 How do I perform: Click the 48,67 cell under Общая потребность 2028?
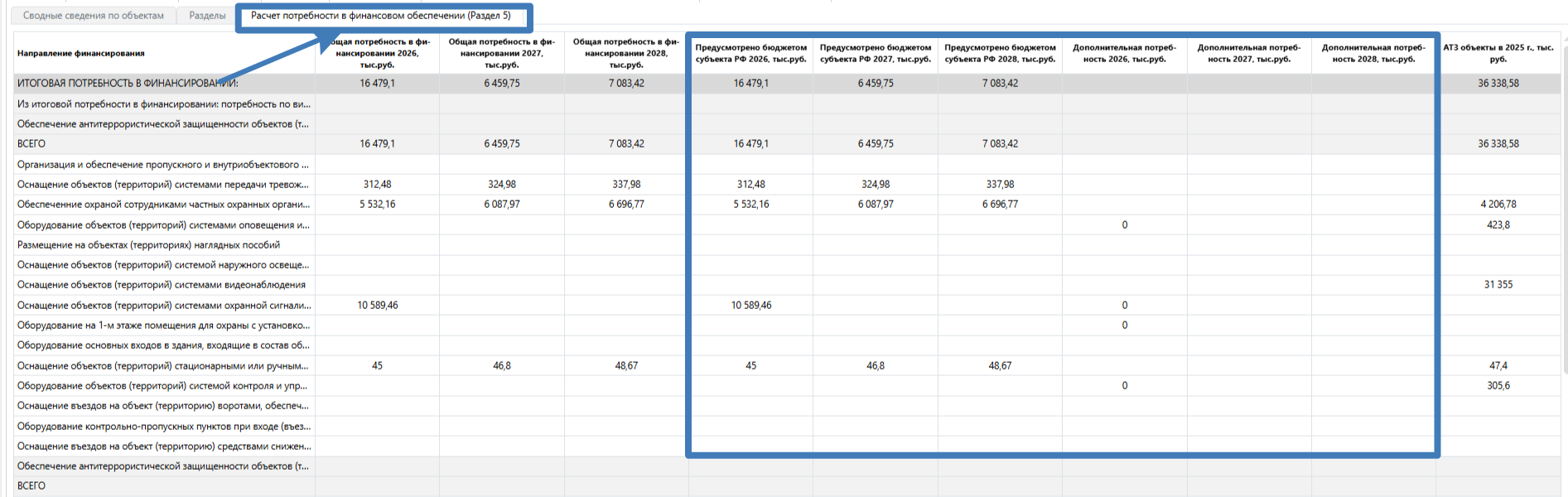(626, 366)
